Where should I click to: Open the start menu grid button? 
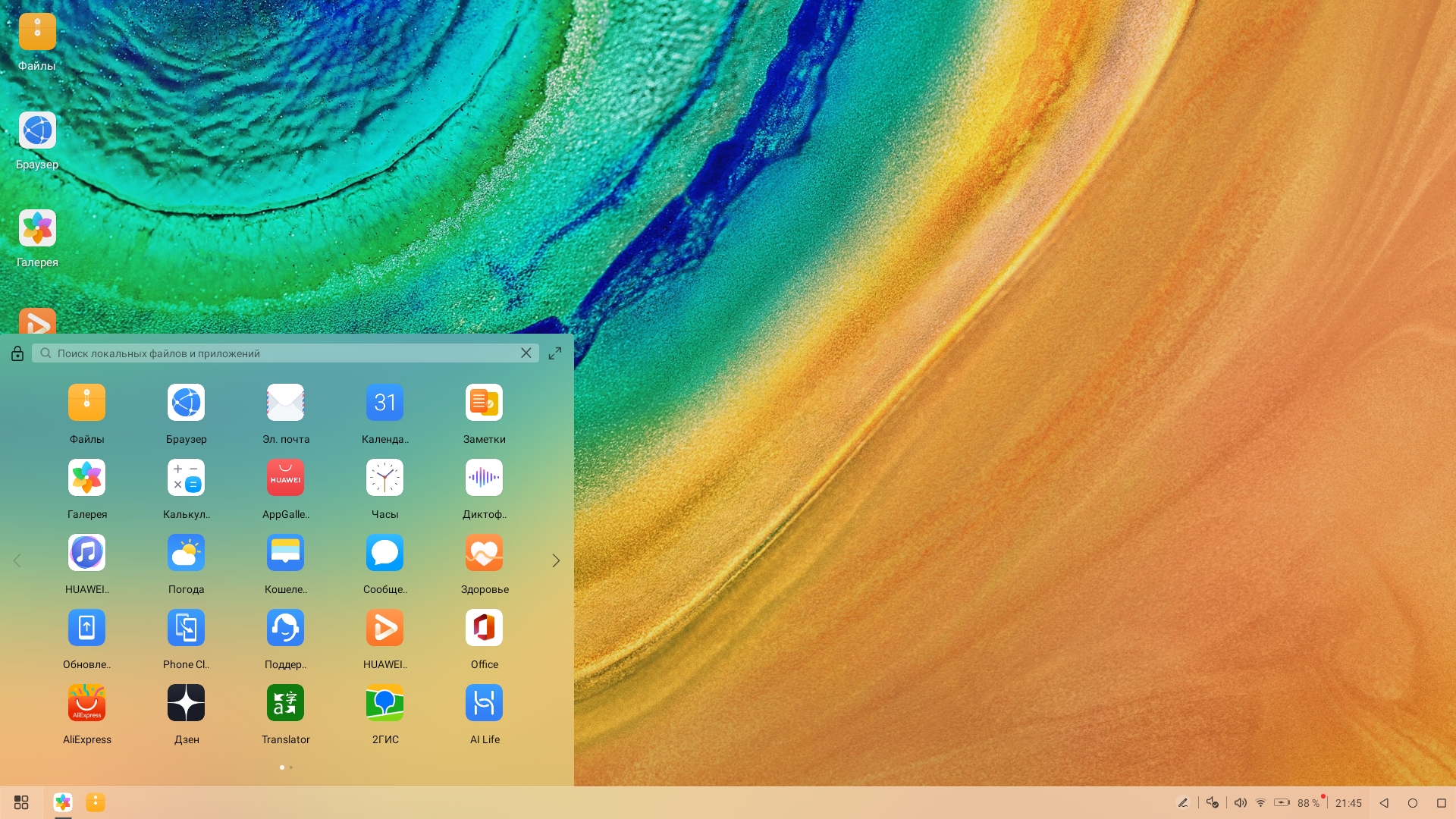point(21,802)
